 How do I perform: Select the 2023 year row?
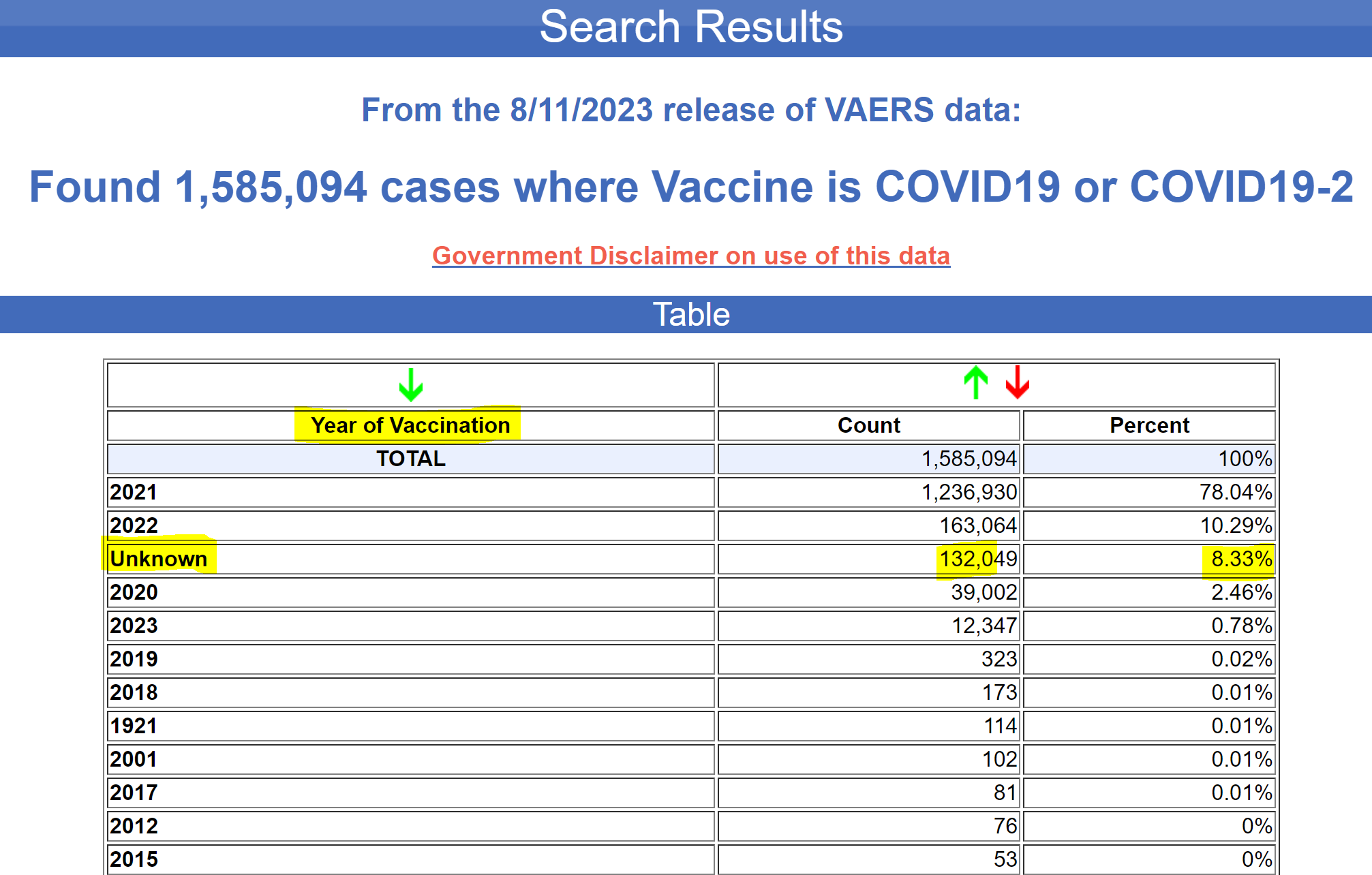[x=411, y=626]
